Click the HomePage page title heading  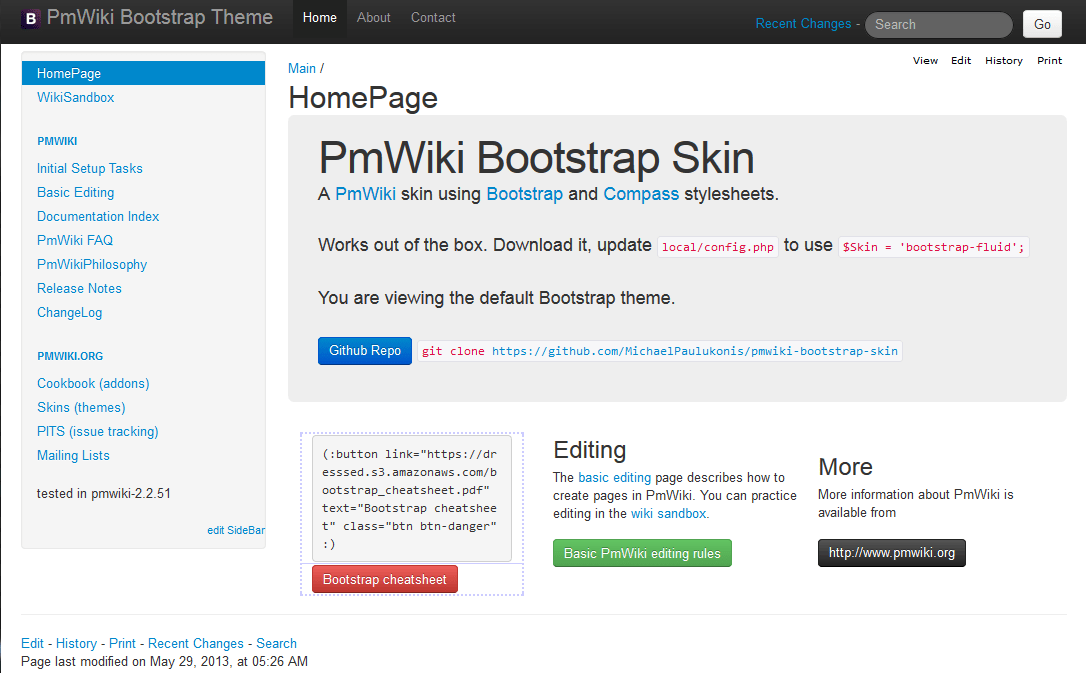(363, 98)
